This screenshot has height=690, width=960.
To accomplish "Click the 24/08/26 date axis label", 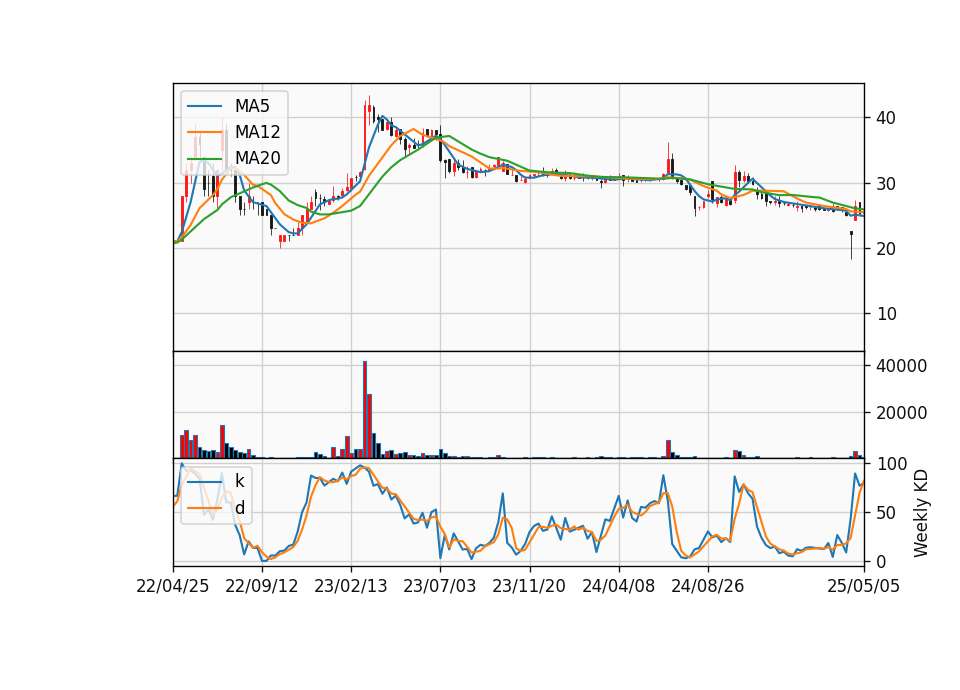I will click(x=708, y=586).
